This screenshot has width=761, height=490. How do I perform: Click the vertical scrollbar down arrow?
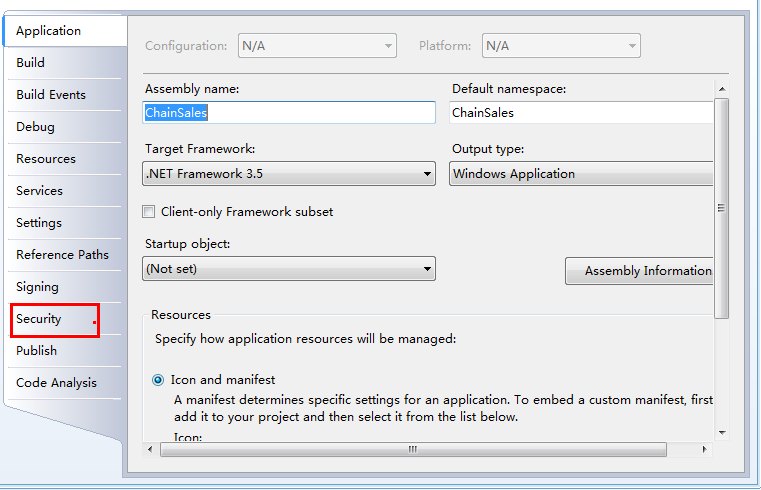[722, 432]
